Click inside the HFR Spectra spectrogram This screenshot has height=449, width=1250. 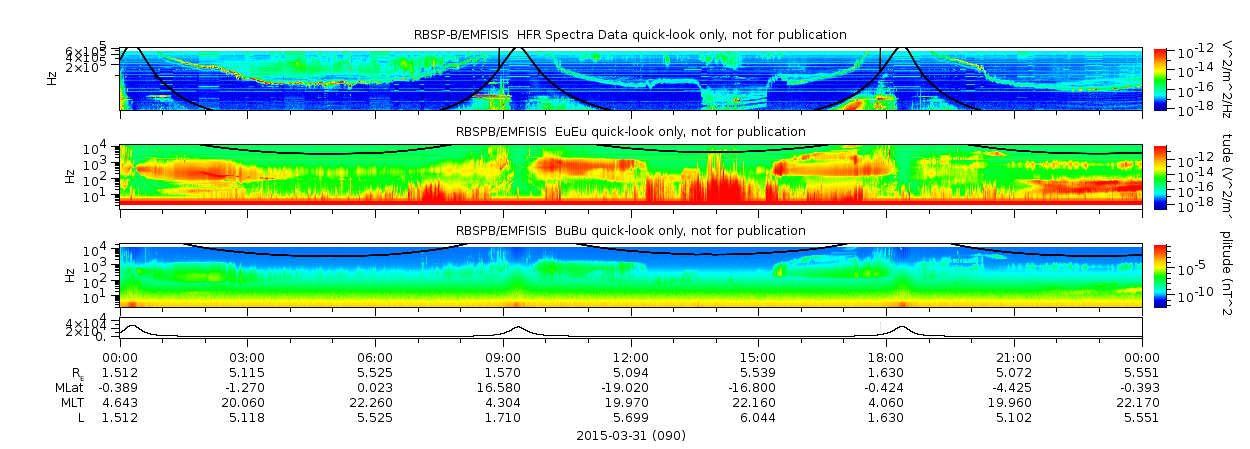631,78
